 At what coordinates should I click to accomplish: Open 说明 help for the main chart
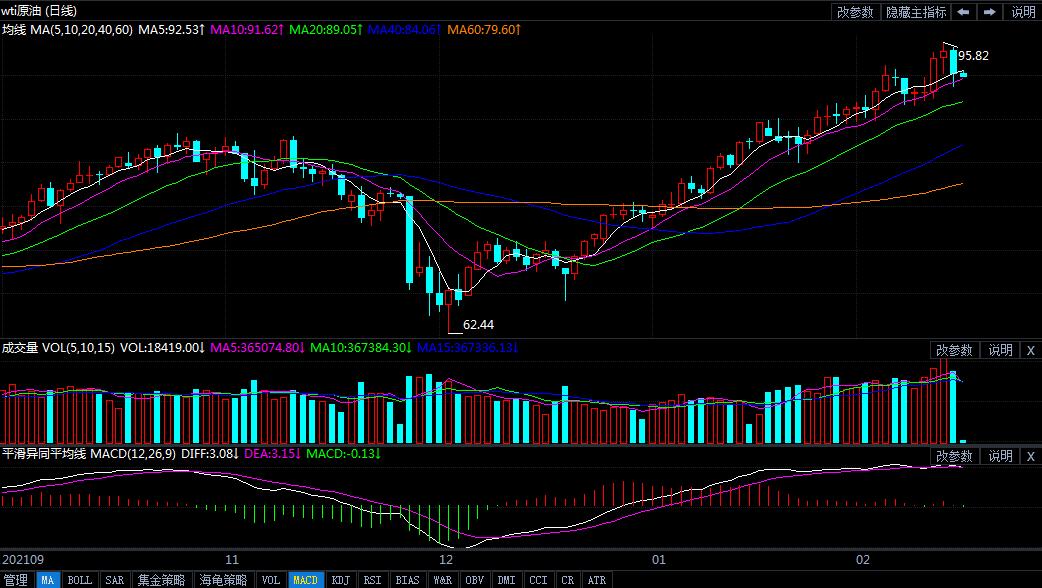pos(1023,12)
